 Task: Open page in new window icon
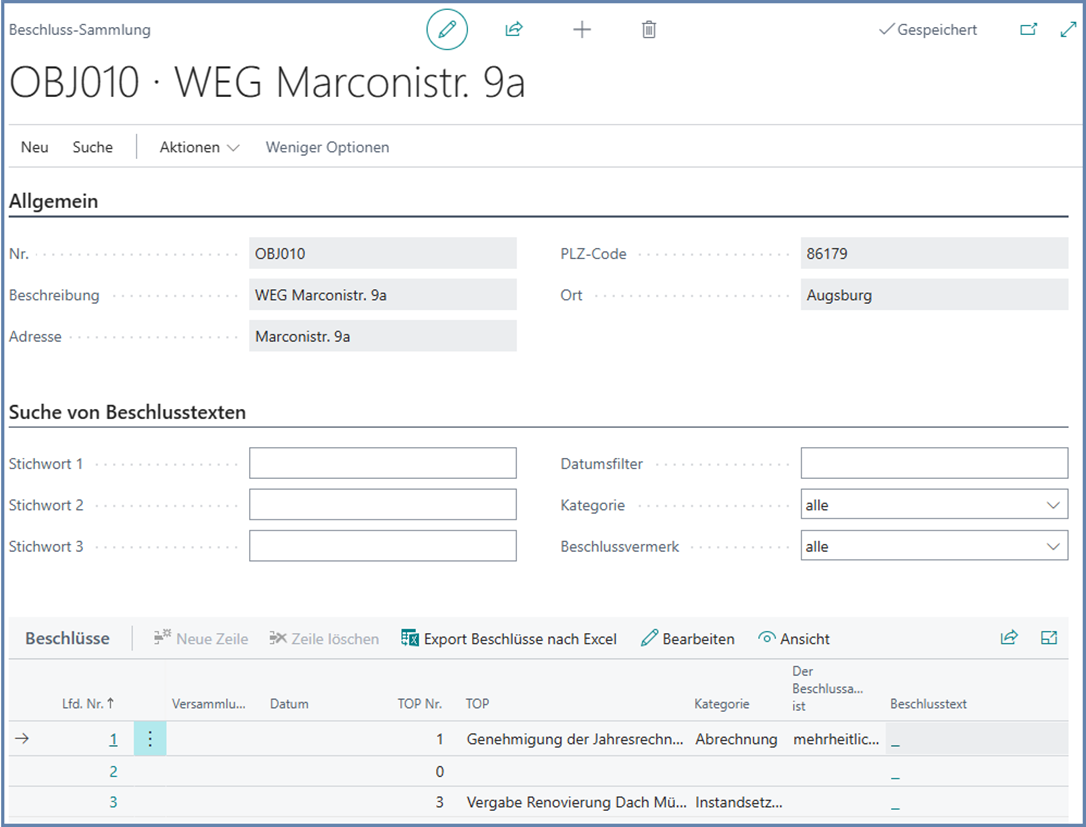[1028, 30]
